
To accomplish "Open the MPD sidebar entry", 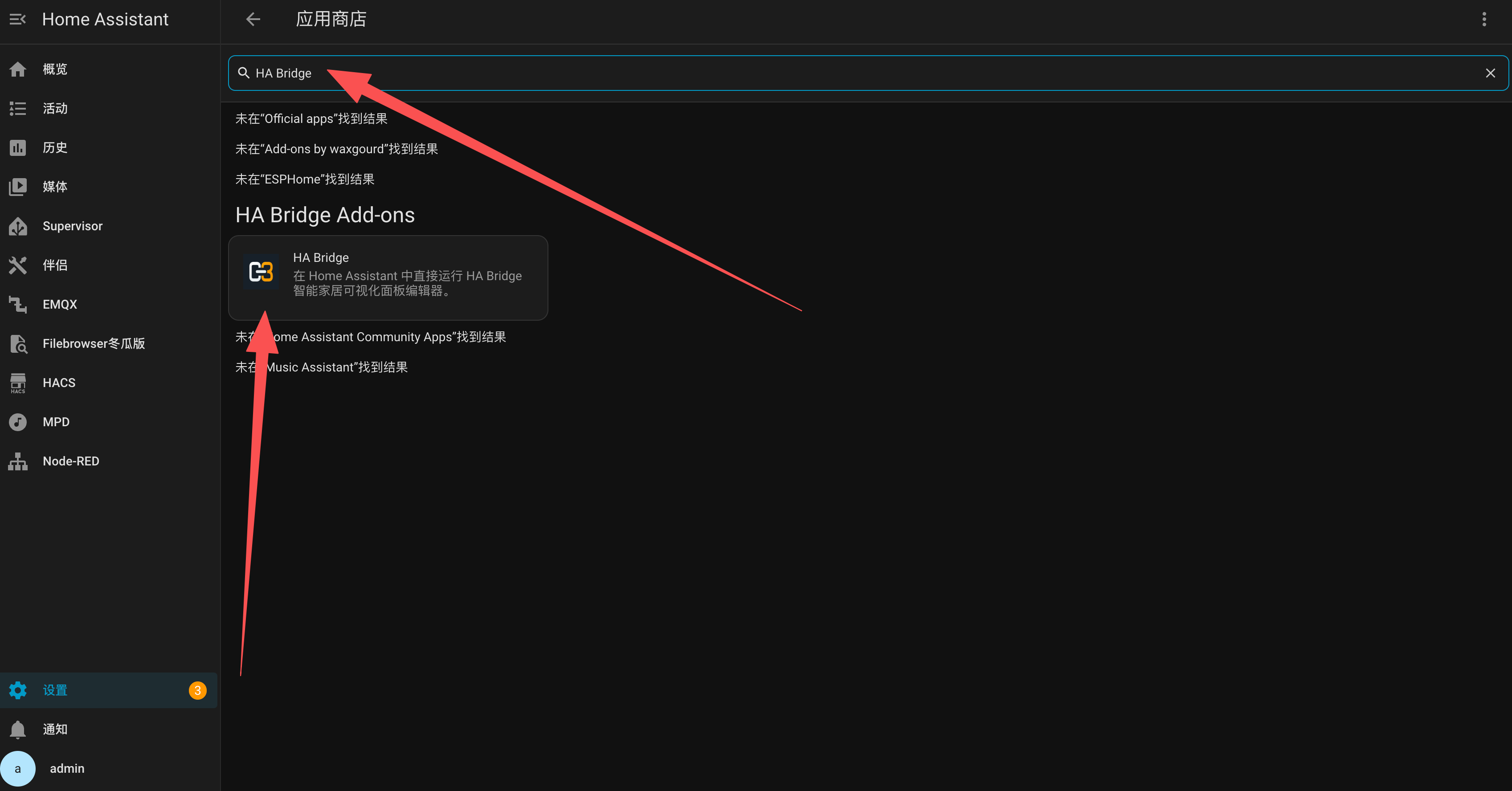I will (x=109, y=422).
